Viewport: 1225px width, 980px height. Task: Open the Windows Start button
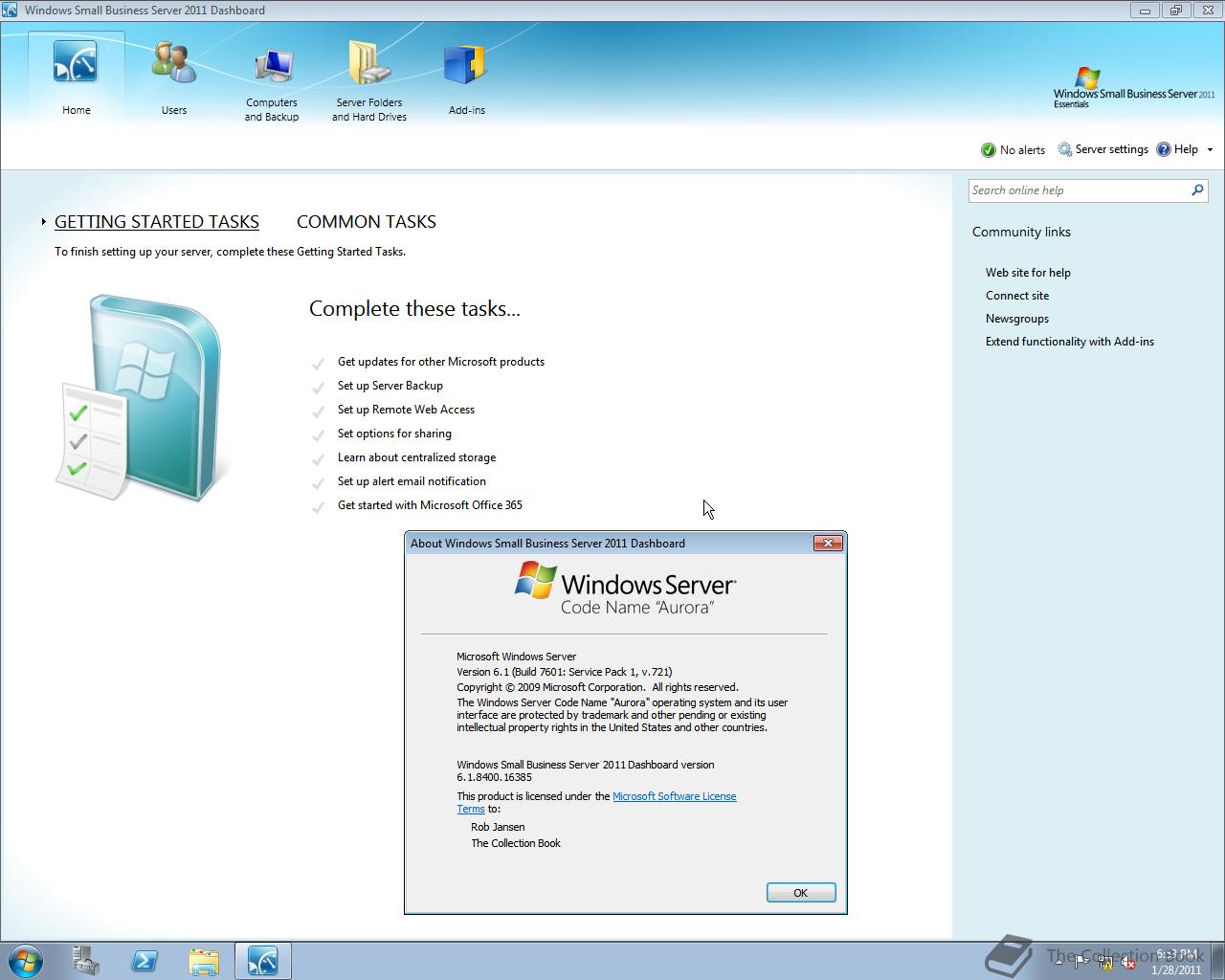[26, 960]
